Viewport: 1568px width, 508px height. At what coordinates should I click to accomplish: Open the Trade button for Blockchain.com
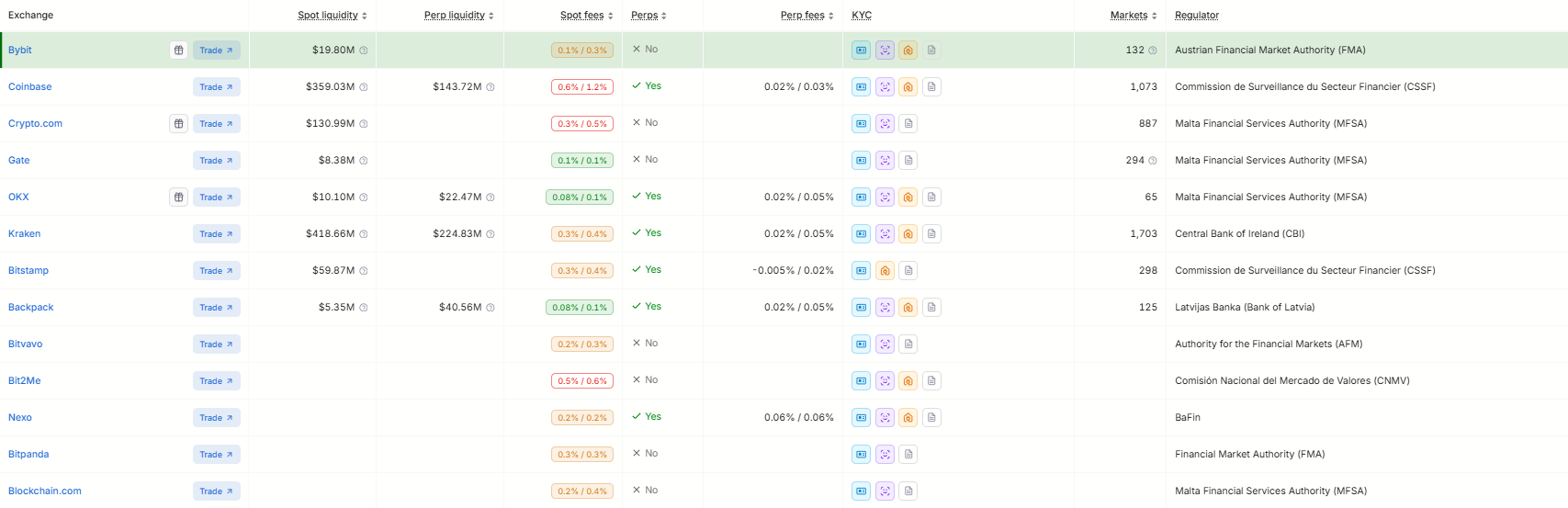[x=217, y=491]
